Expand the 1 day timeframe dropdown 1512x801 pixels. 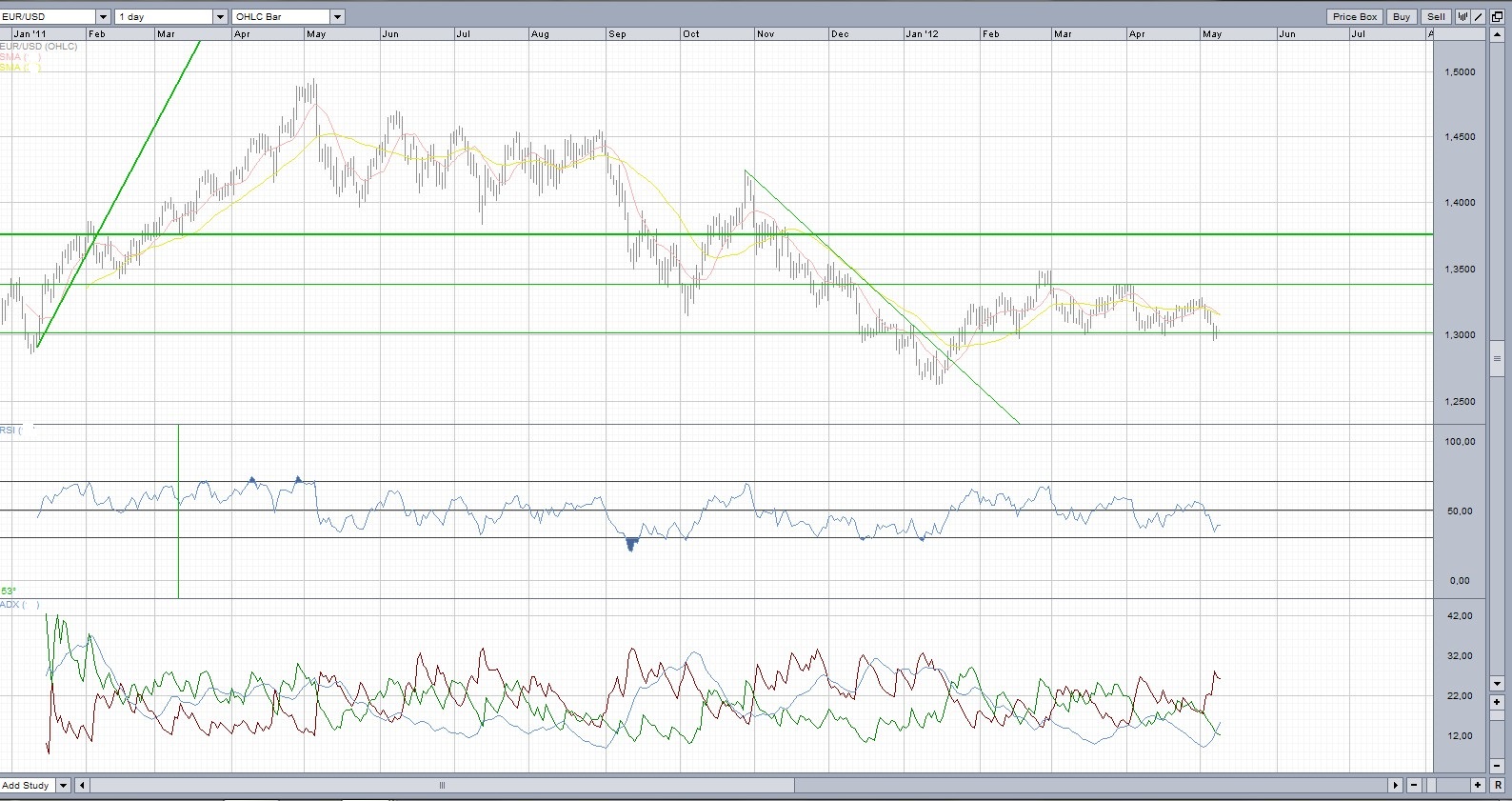pyautogui.click(x=220, y=17)
